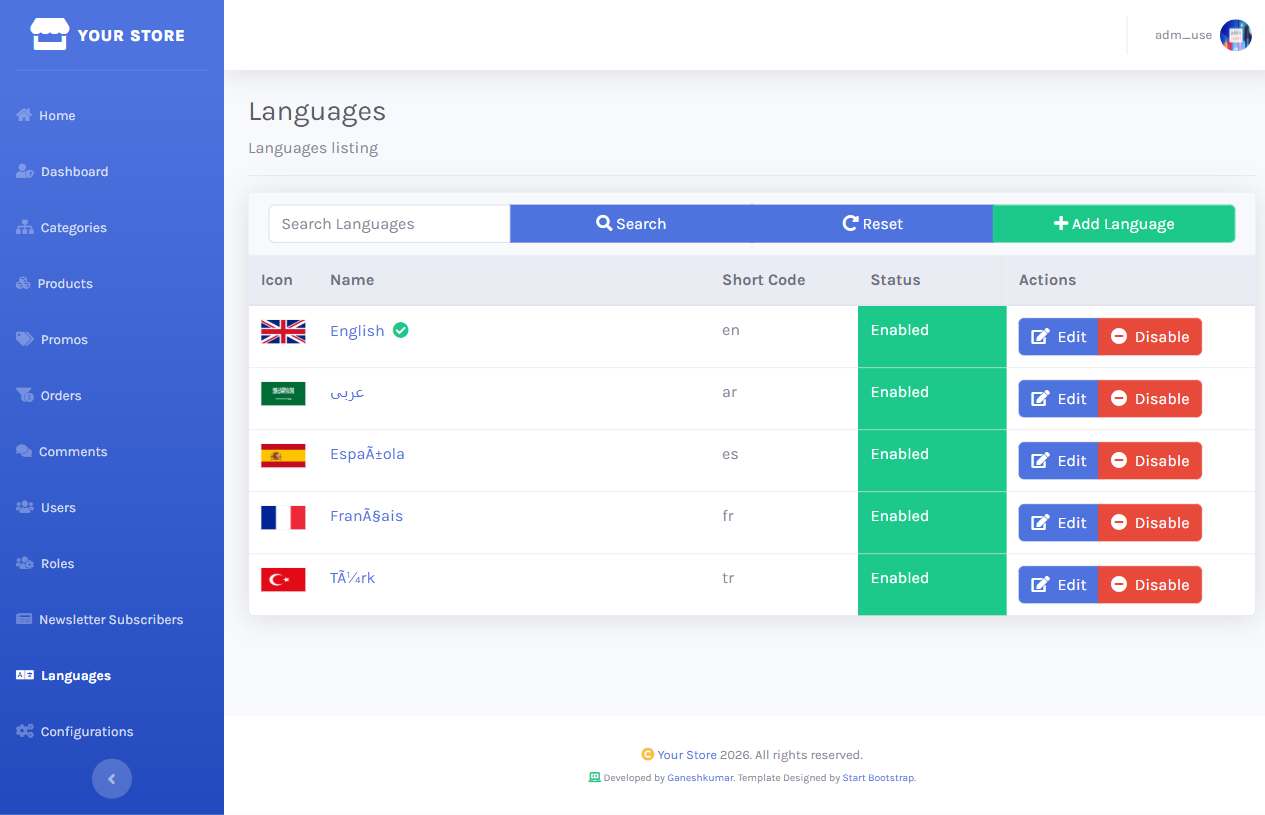Click the Your Store footer link
Screen dimensions: 1265x815
(x=687, y=755)
